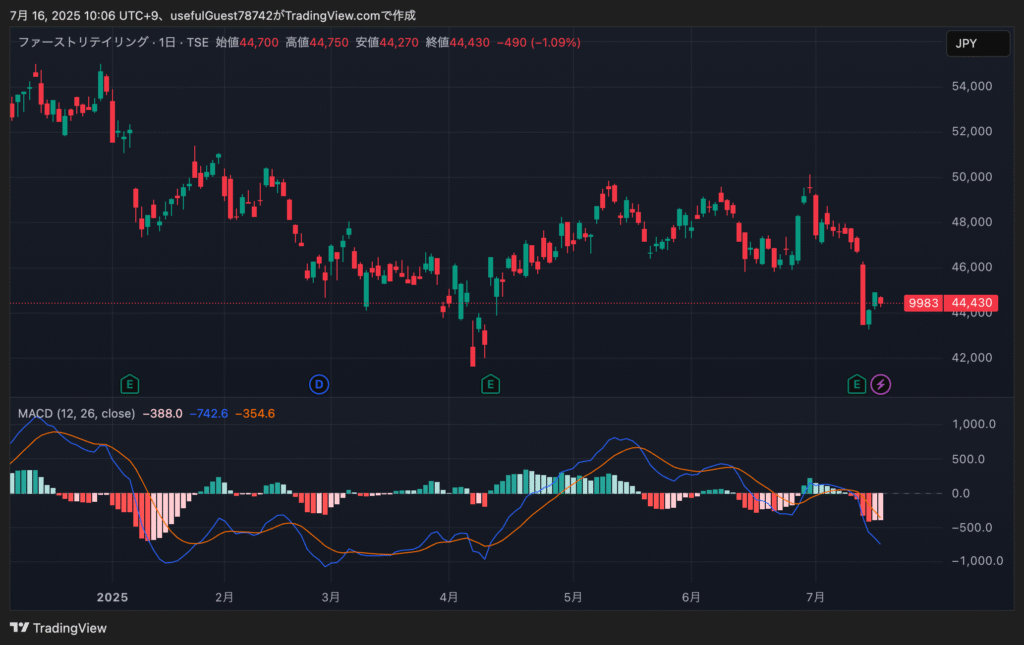Image resolution: width=1024 pixels, height=645 pixels.
Task: Click the earnings marker near January 2025
Action: (x=129, y=385)
